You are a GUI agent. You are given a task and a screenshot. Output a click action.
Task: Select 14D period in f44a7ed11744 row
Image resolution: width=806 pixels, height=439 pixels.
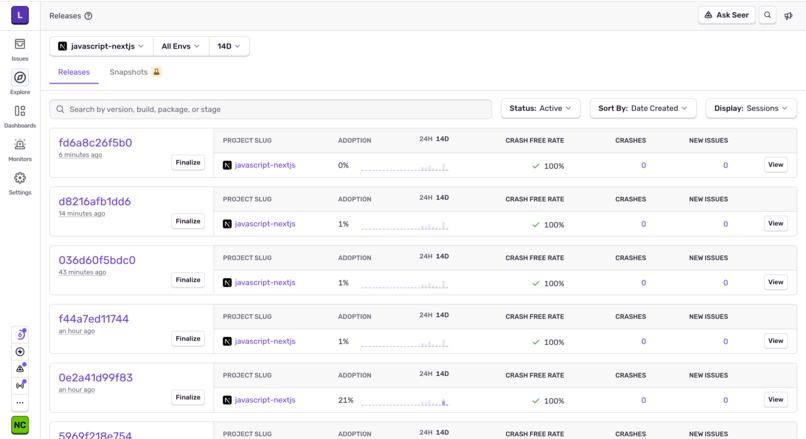[x=443, y=315]
